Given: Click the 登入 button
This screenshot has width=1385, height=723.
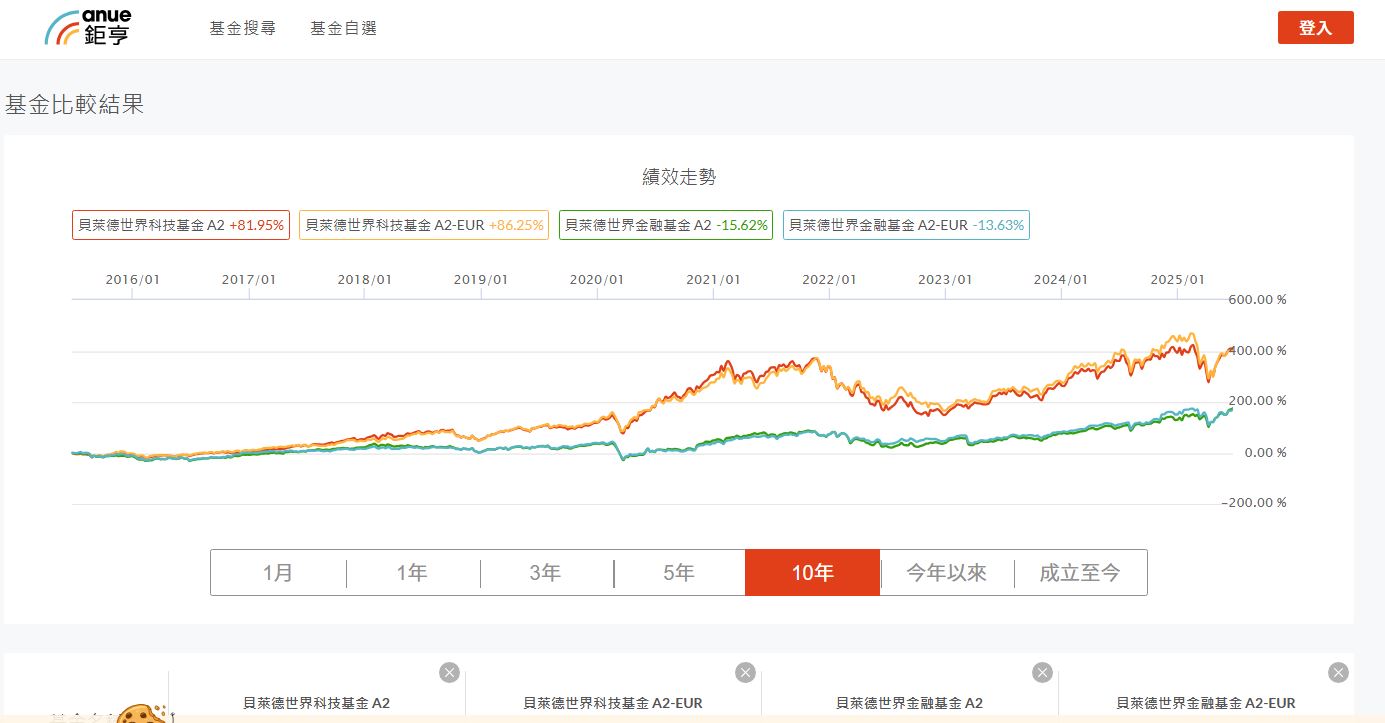Looking at the screenshot, I should (1315, 28).
